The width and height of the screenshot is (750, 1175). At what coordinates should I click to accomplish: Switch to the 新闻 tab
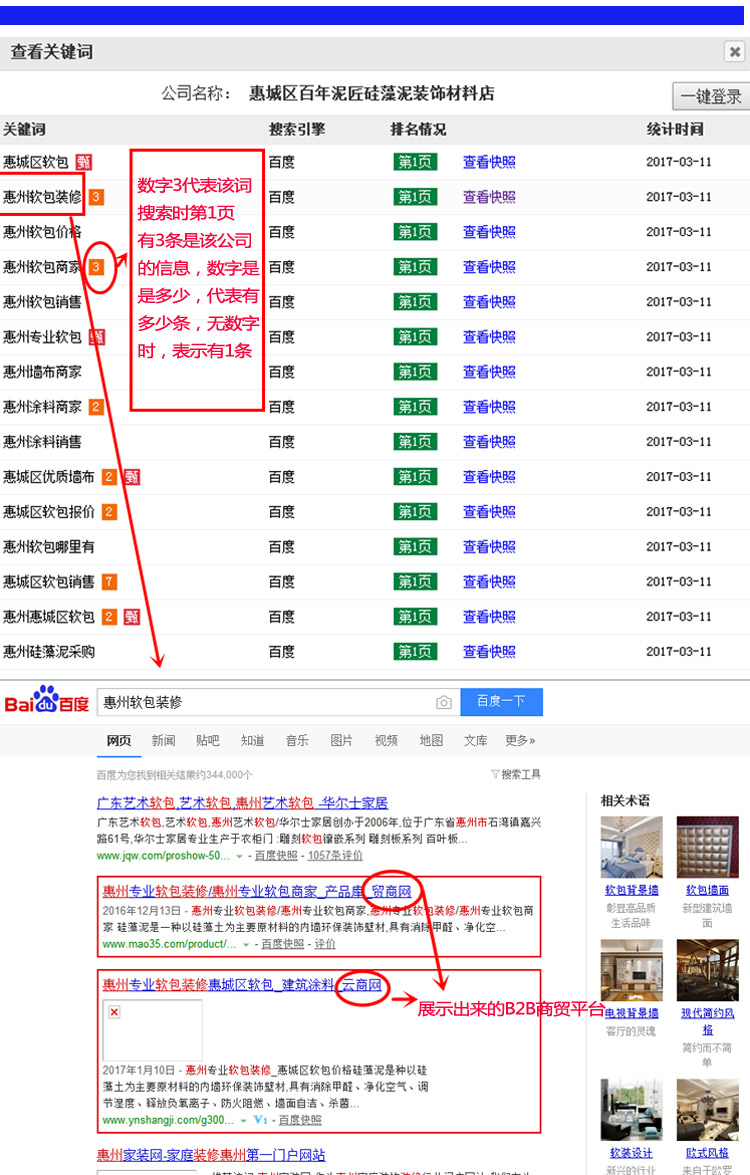(x=163, y=740)
